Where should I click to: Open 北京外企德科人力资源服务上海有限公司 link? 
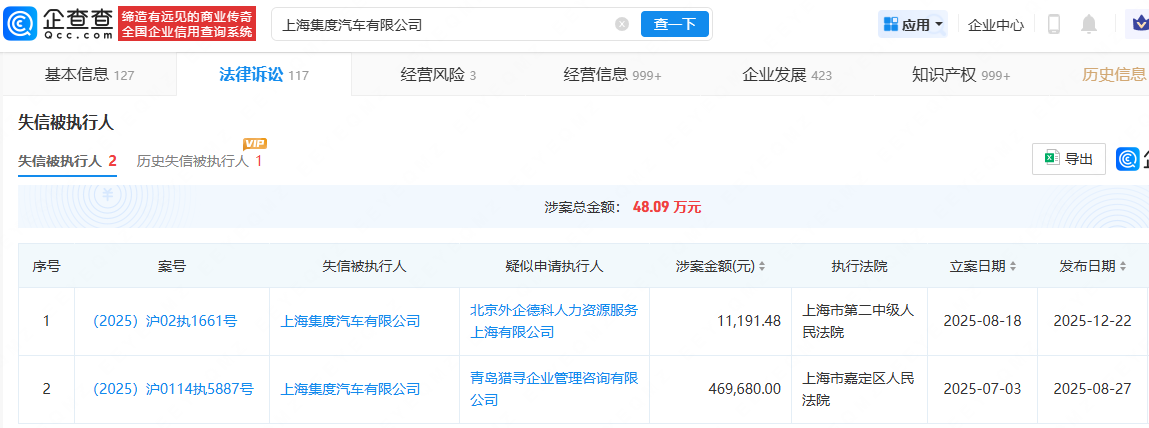pos(554,321)
